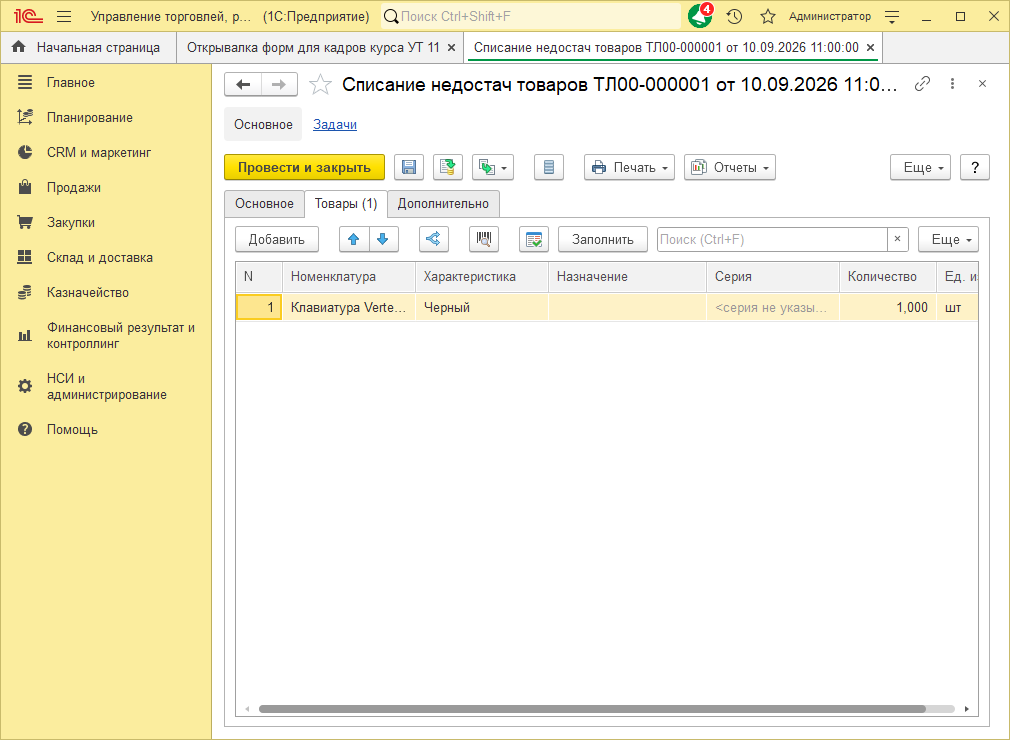Image resolution: width=1010 pixels, height=740 pixels.
Task: Select the Черный characteristic cell
Action: [482, 307]
